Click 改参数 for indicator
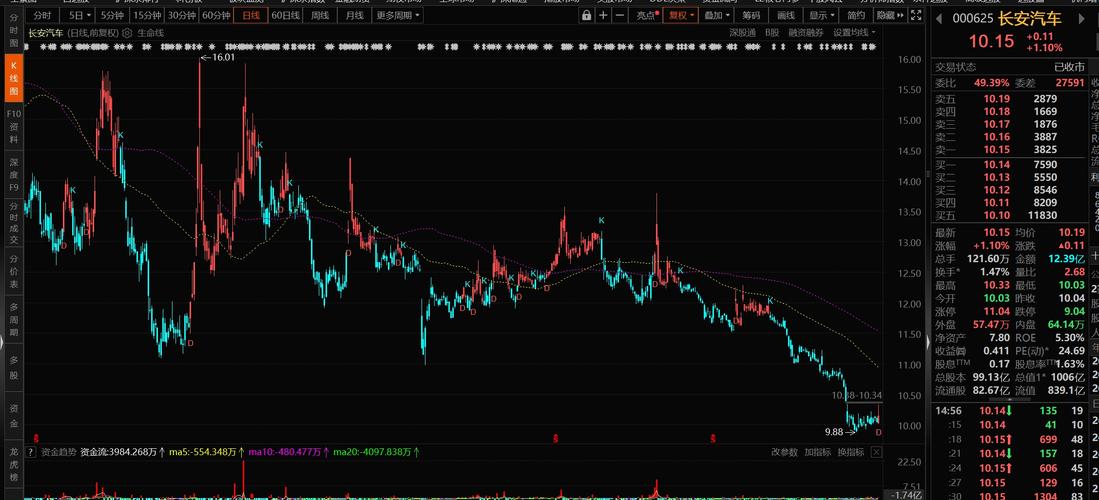 click(x=784, y=452)
